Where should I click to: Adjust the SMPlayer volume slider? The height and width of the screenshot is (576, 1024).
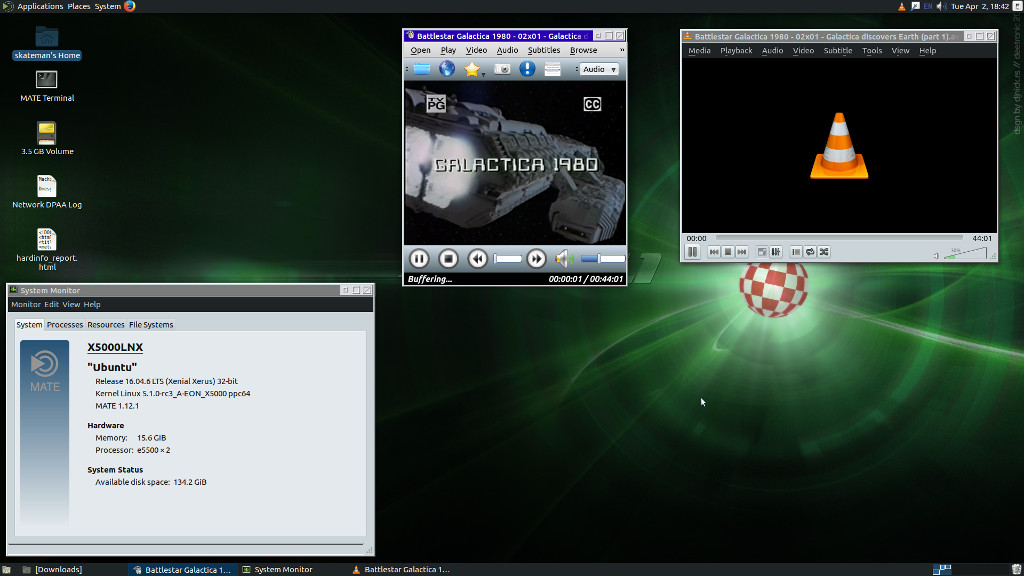click(x=603, y=259)
